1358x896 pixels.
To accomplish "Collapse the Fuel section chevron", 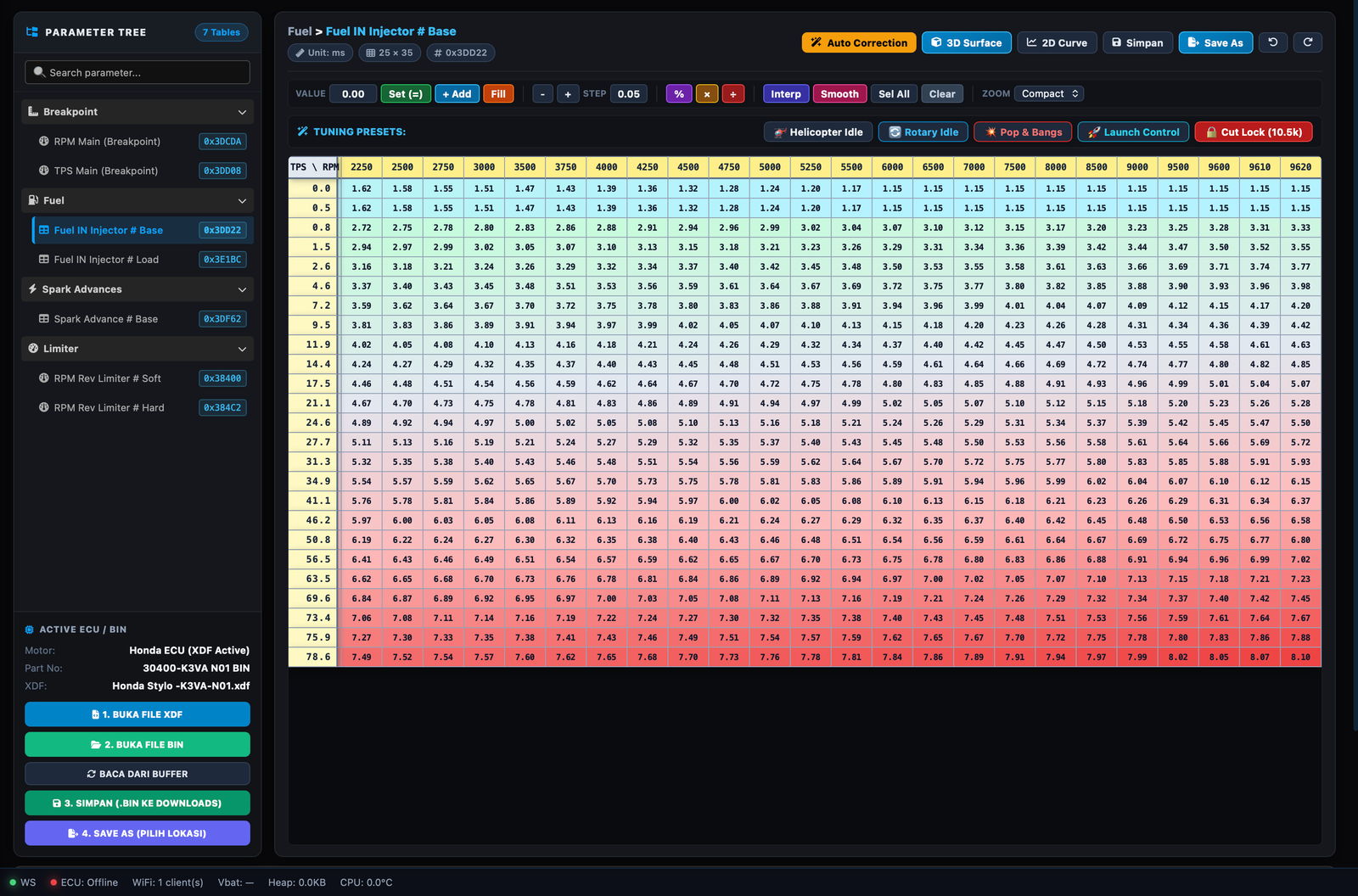I will (x=242, y=201).
